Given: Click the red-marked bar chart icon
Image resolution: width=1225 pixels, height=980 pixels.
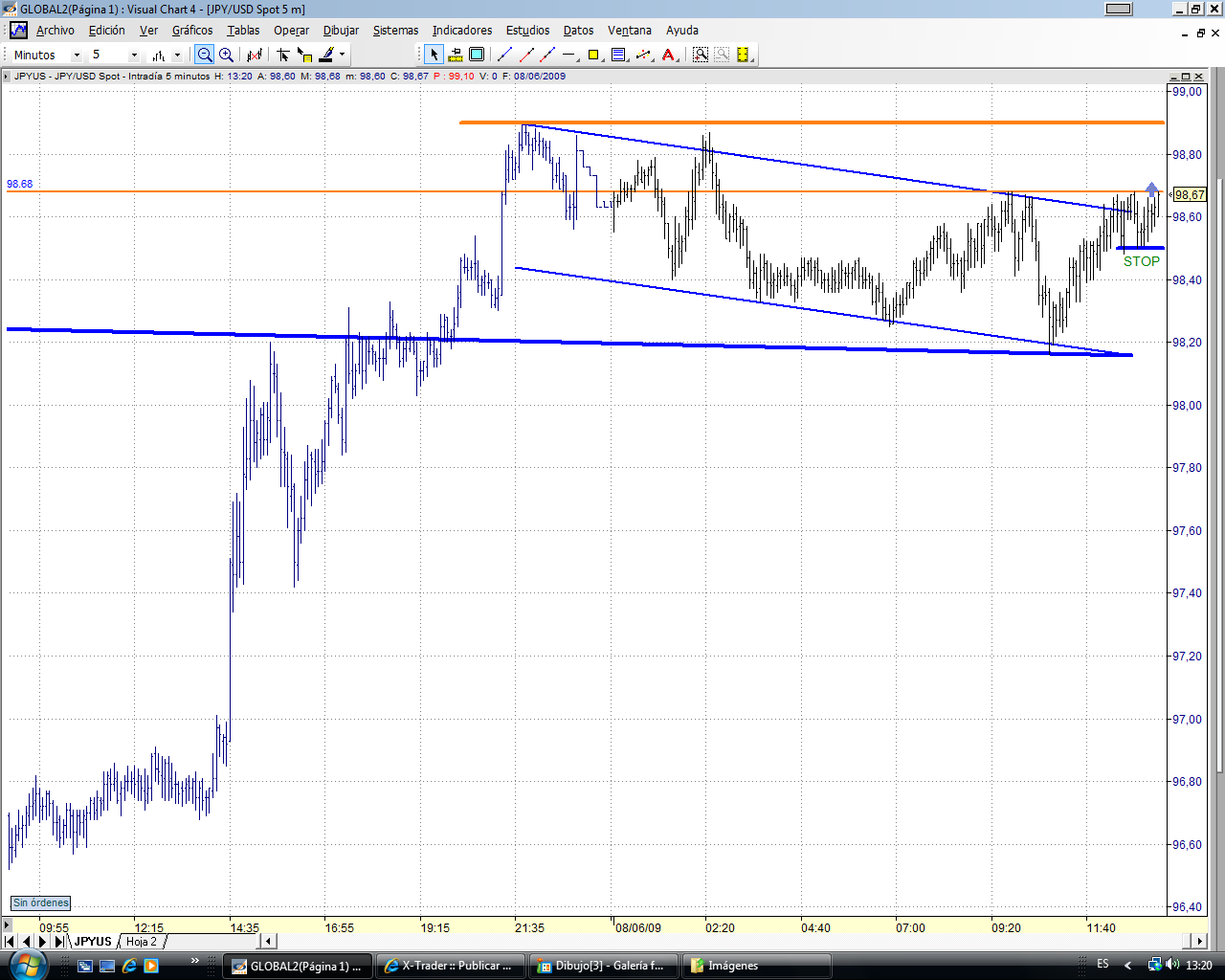Looking at the screenshot, I should click(x=255, y=55).
